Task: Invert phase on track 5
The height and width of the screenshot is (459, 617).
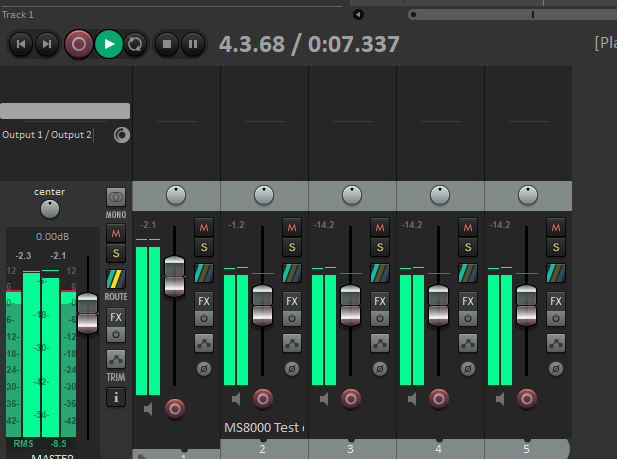Action: [x=556, y=368]
